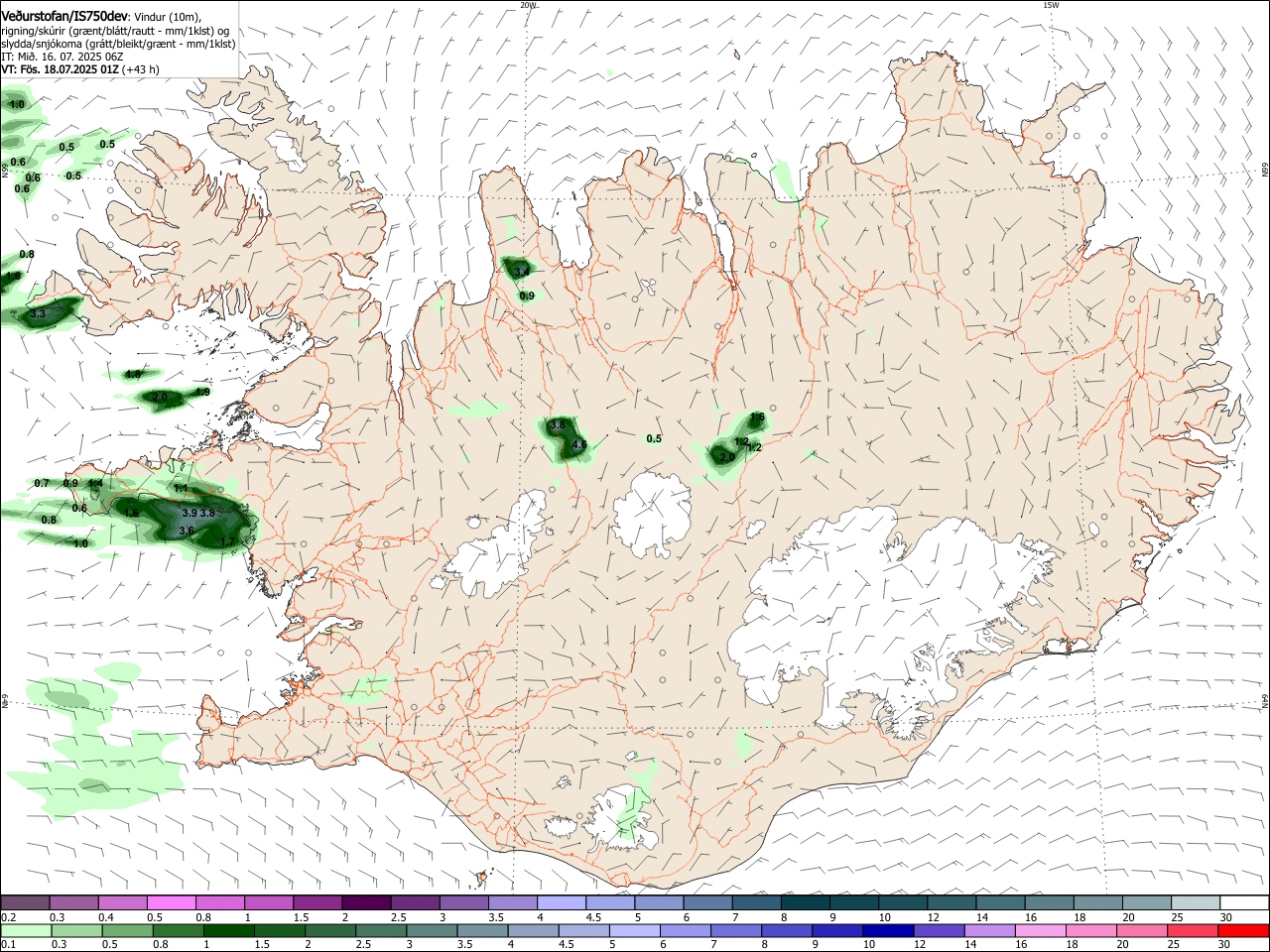Image resolution: width=1270 pixels, height=952 pixels.
Task: Pick the light gray upper swatch between 25 and 30
Action: pos(1197,902)
